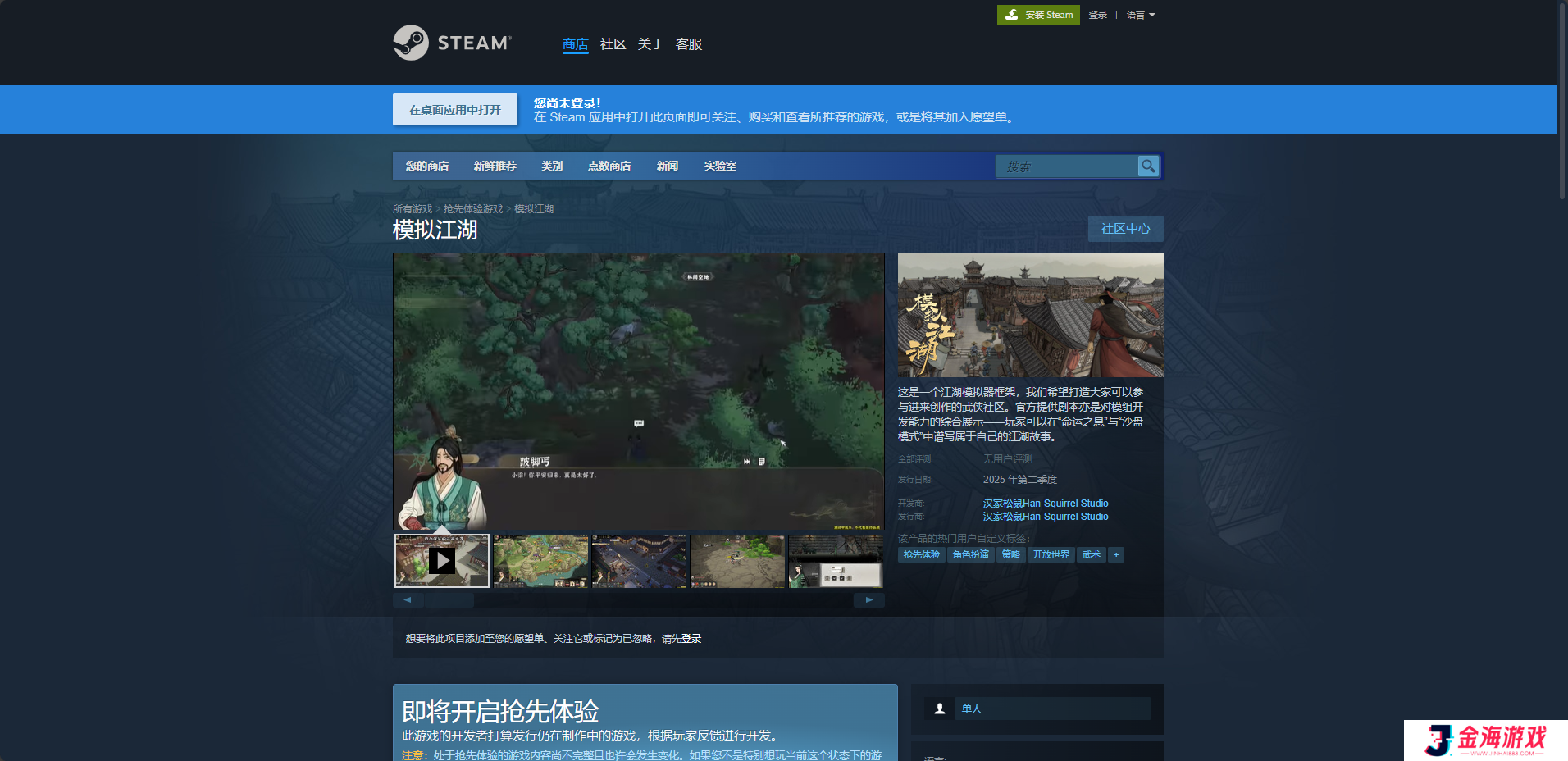Click 在桌面应用中打开 button

(455, 109)
